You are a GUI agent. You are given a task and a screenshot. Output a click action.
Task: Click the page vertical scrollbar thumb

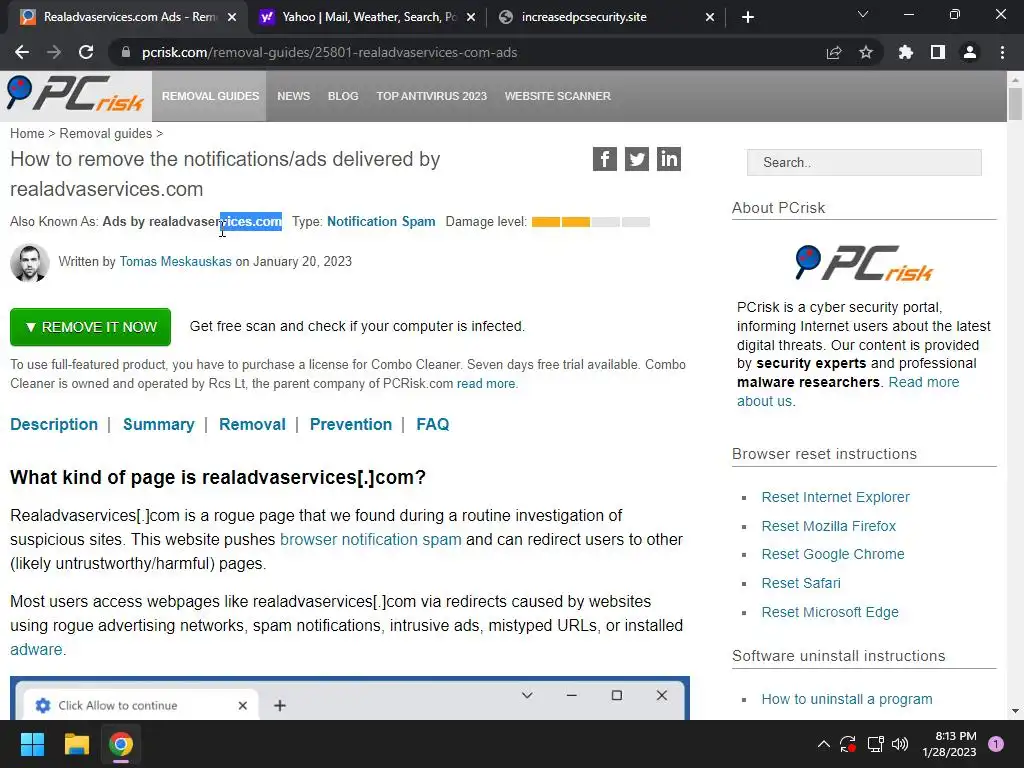tap(1014, 104)
